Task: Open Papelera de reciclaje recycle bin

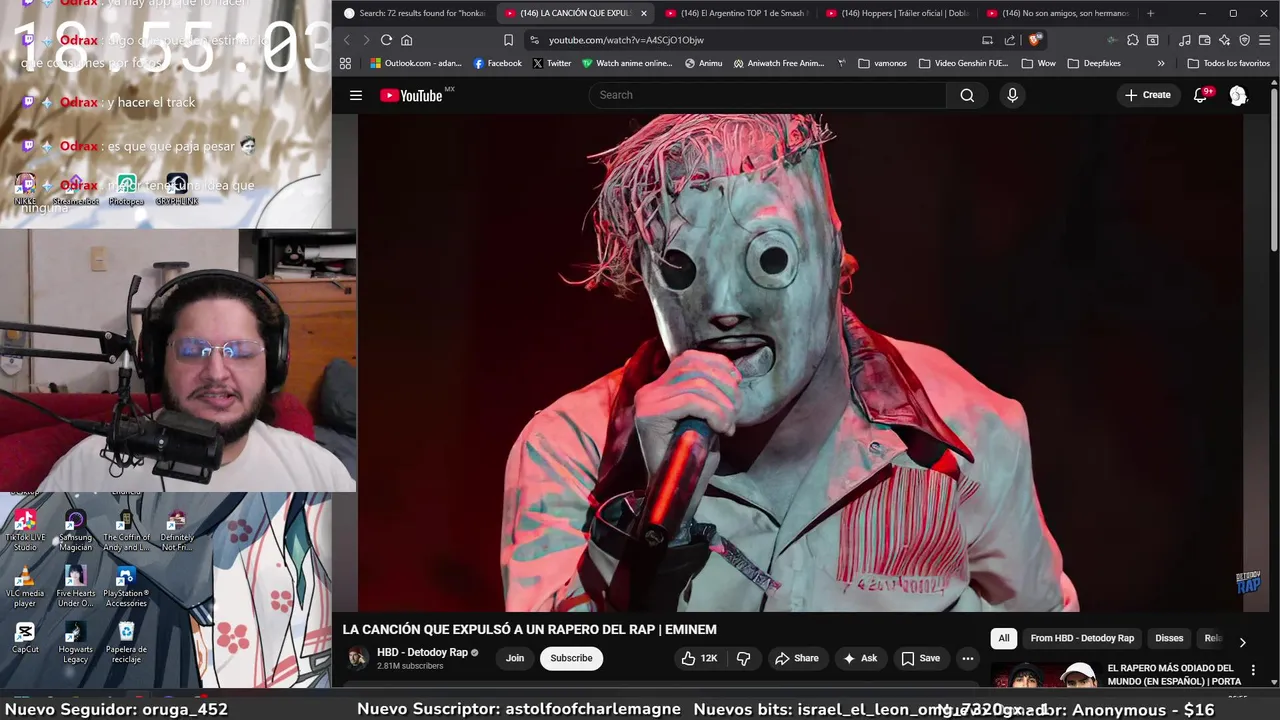Action: coord(126,642)
